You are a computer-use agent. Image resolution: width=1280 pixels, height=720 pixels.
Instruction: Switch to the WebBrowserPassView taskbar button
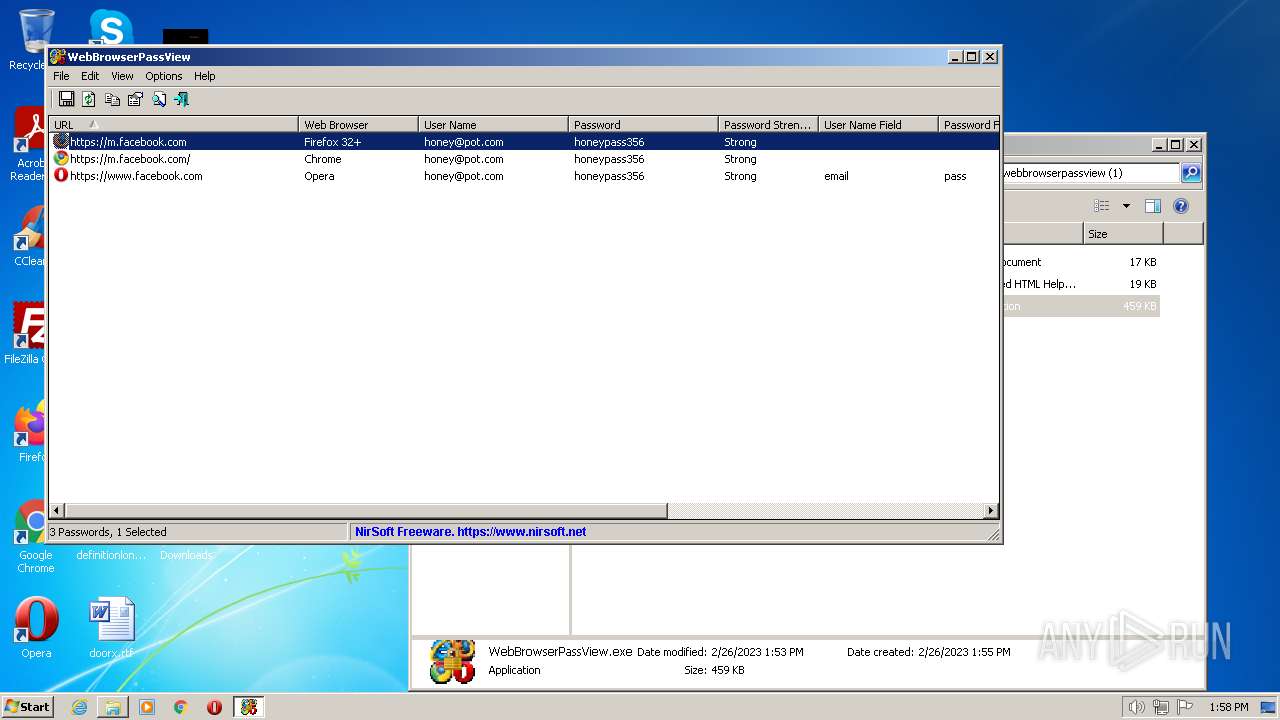pyautogui.click(x=249, y=707)
